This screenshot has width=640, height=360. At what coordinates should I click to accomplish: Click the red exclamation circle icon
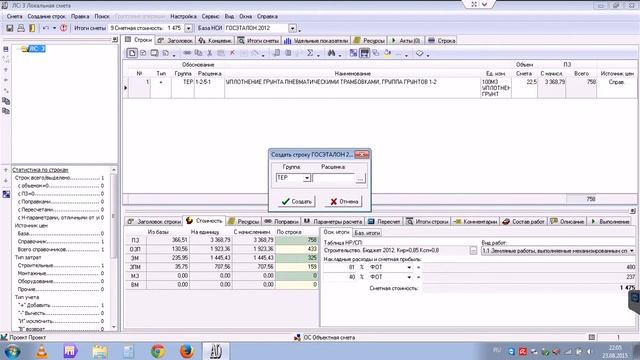pyautogui.click(x=63, y=28)
